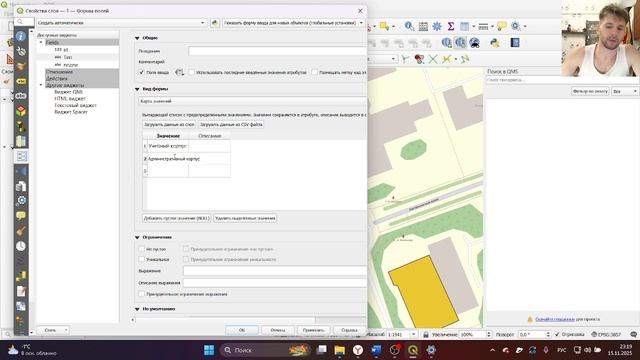Open the statistical summary sigma icon

(x=451, y=27)
